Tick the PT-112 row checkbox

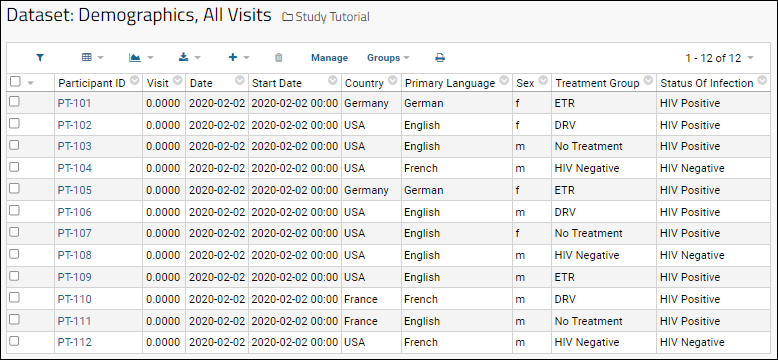pyautogui.click(x=14, y=341)
